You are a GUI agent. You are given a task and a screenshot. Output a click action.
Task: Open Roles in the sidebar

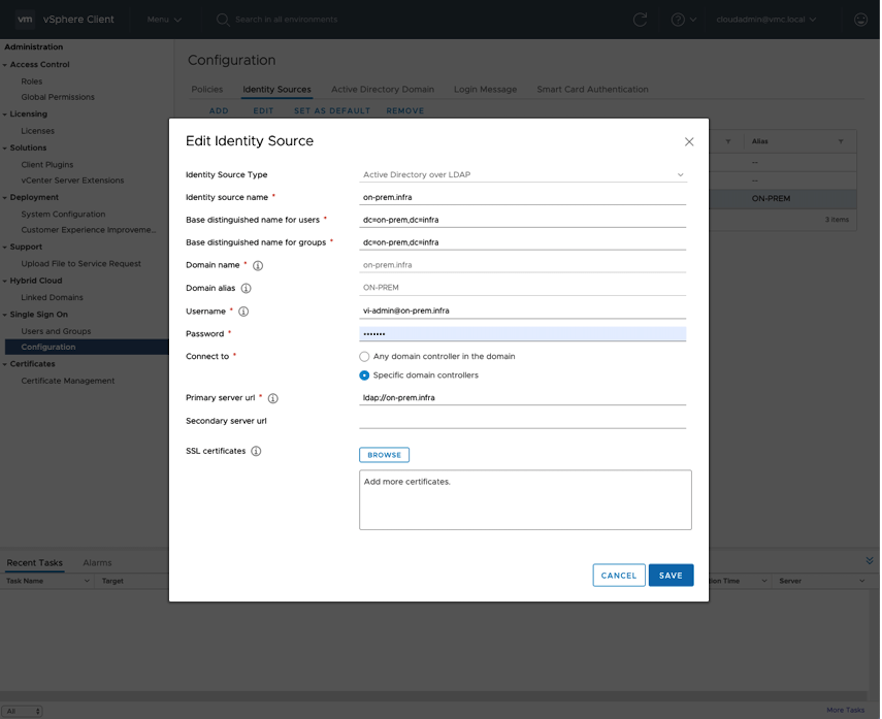point(32,82)
